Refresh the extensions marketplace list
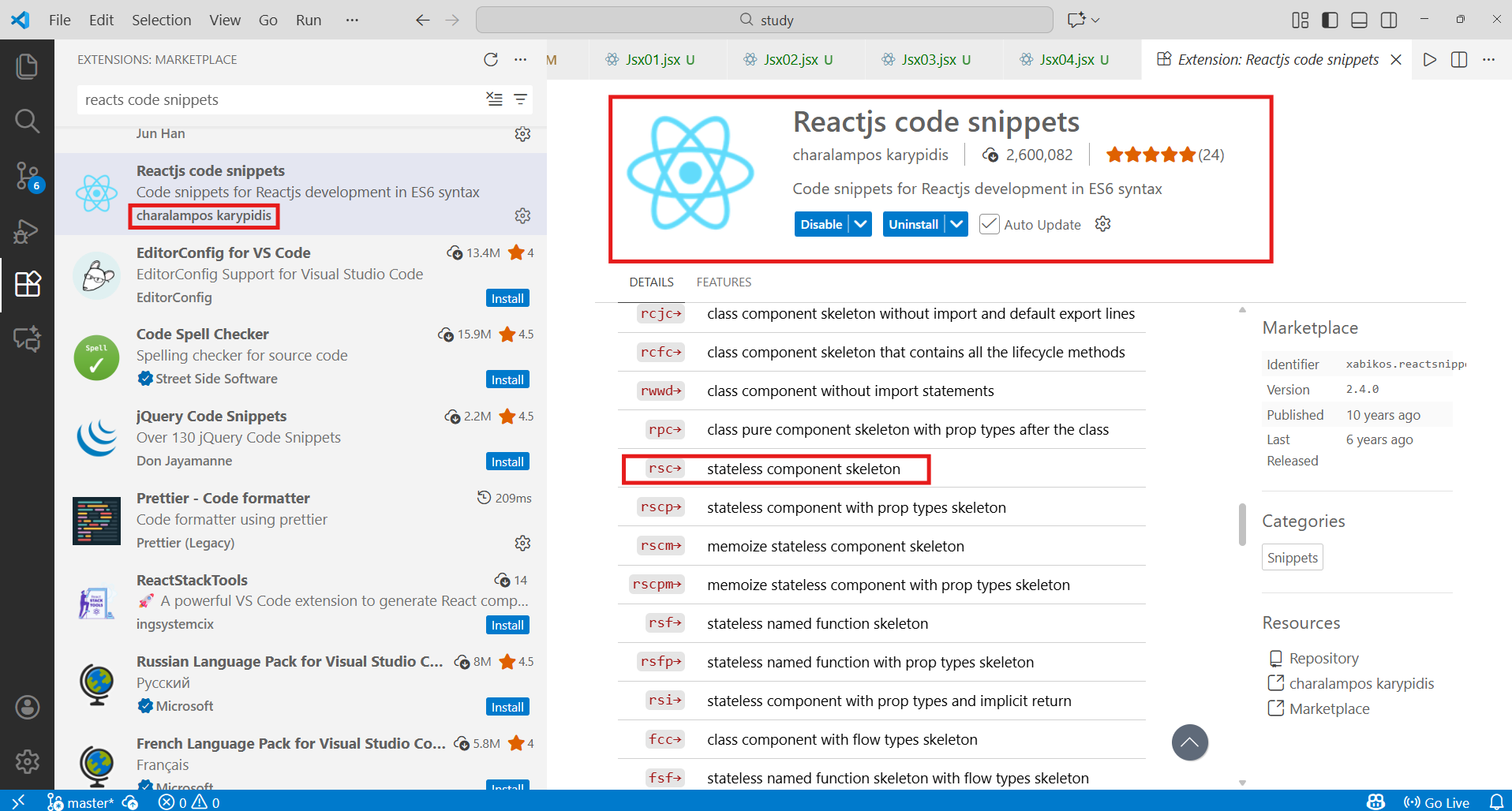The height and width of the screenshot is (811, 1512). point(491,59)
